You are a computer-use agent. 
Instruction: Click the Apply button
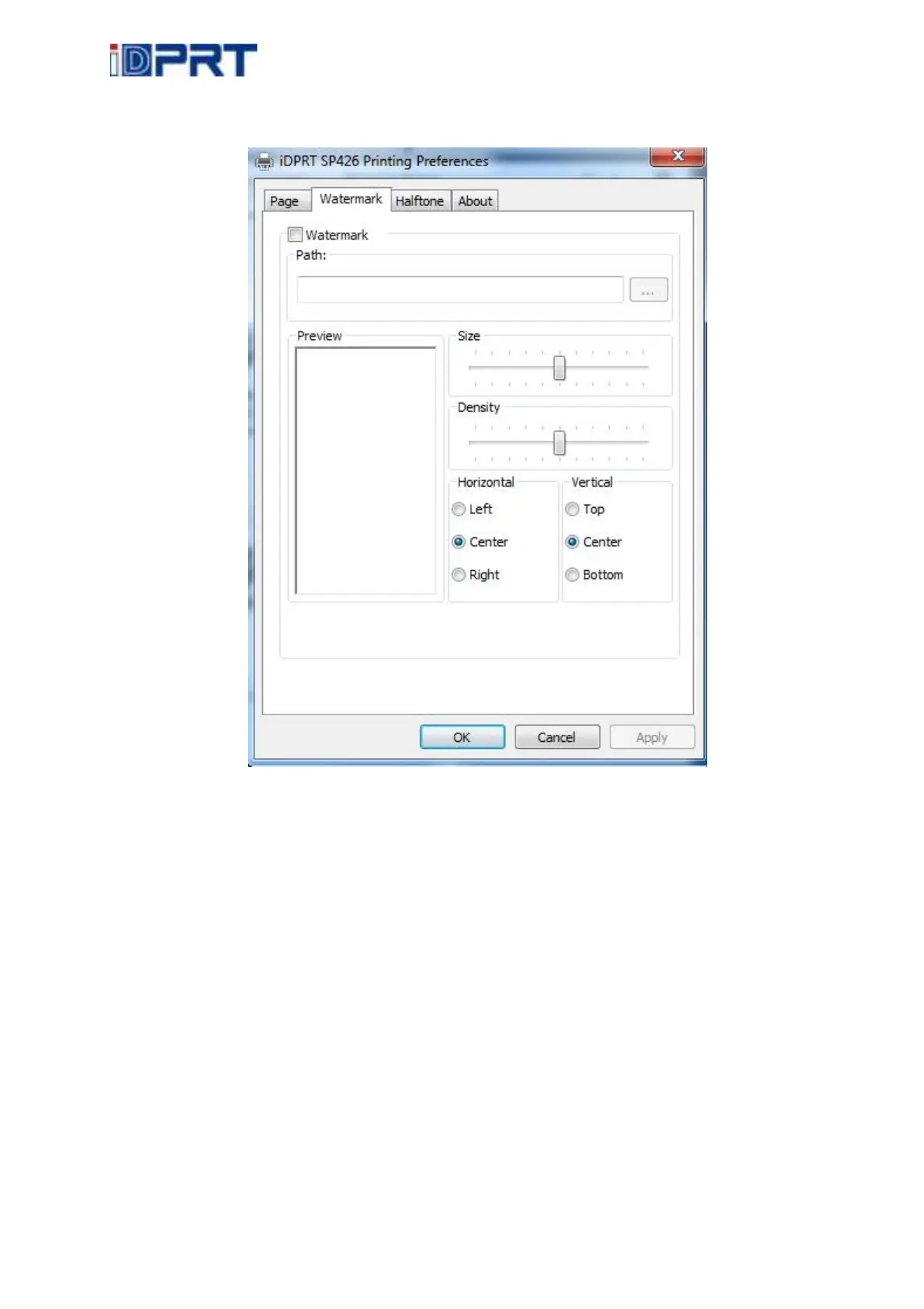[652, 737]
